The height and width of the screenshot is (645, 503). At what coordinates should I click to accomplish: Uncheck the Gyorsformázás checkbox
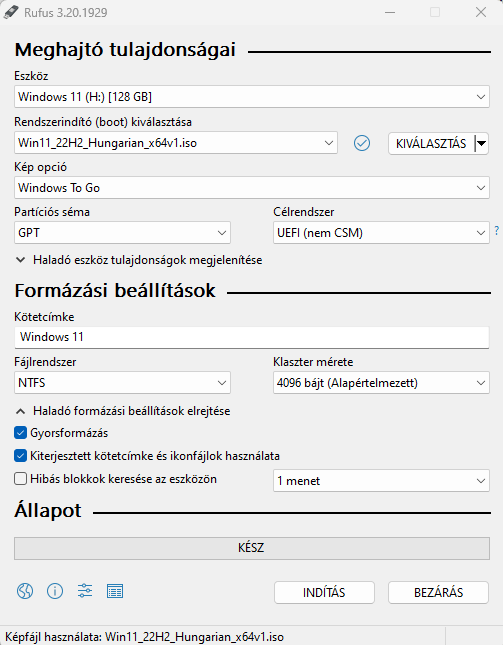pos(20,433)
